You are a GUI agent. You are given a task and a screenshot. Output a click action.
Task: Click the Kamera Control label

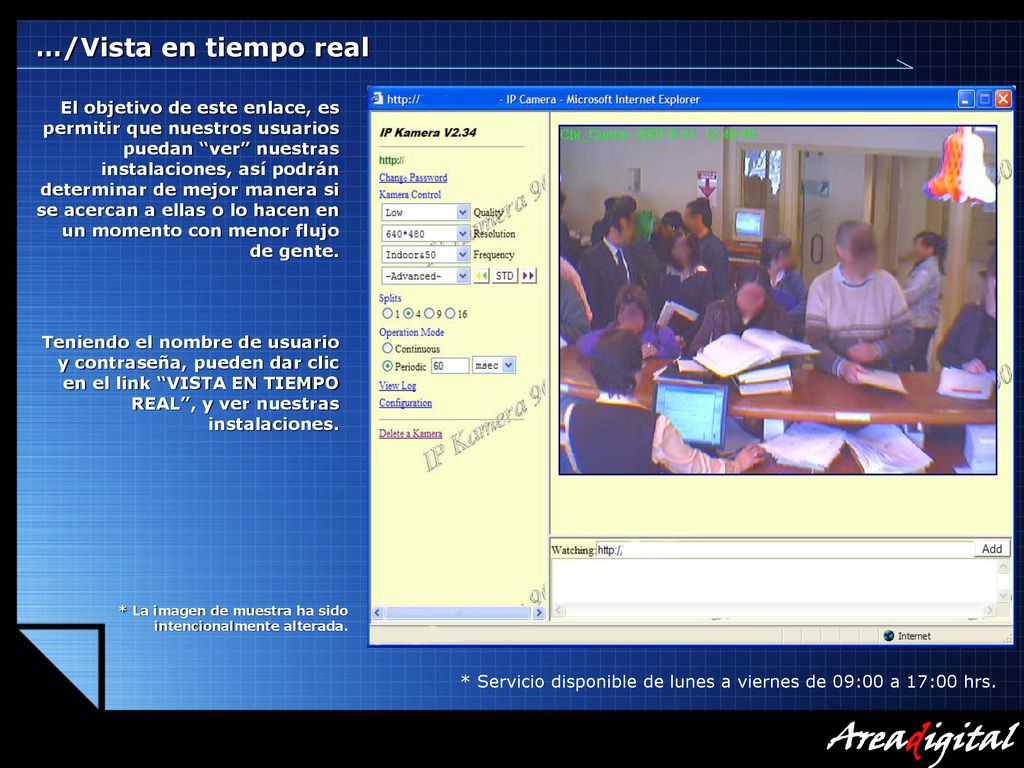tap(409, 195)
